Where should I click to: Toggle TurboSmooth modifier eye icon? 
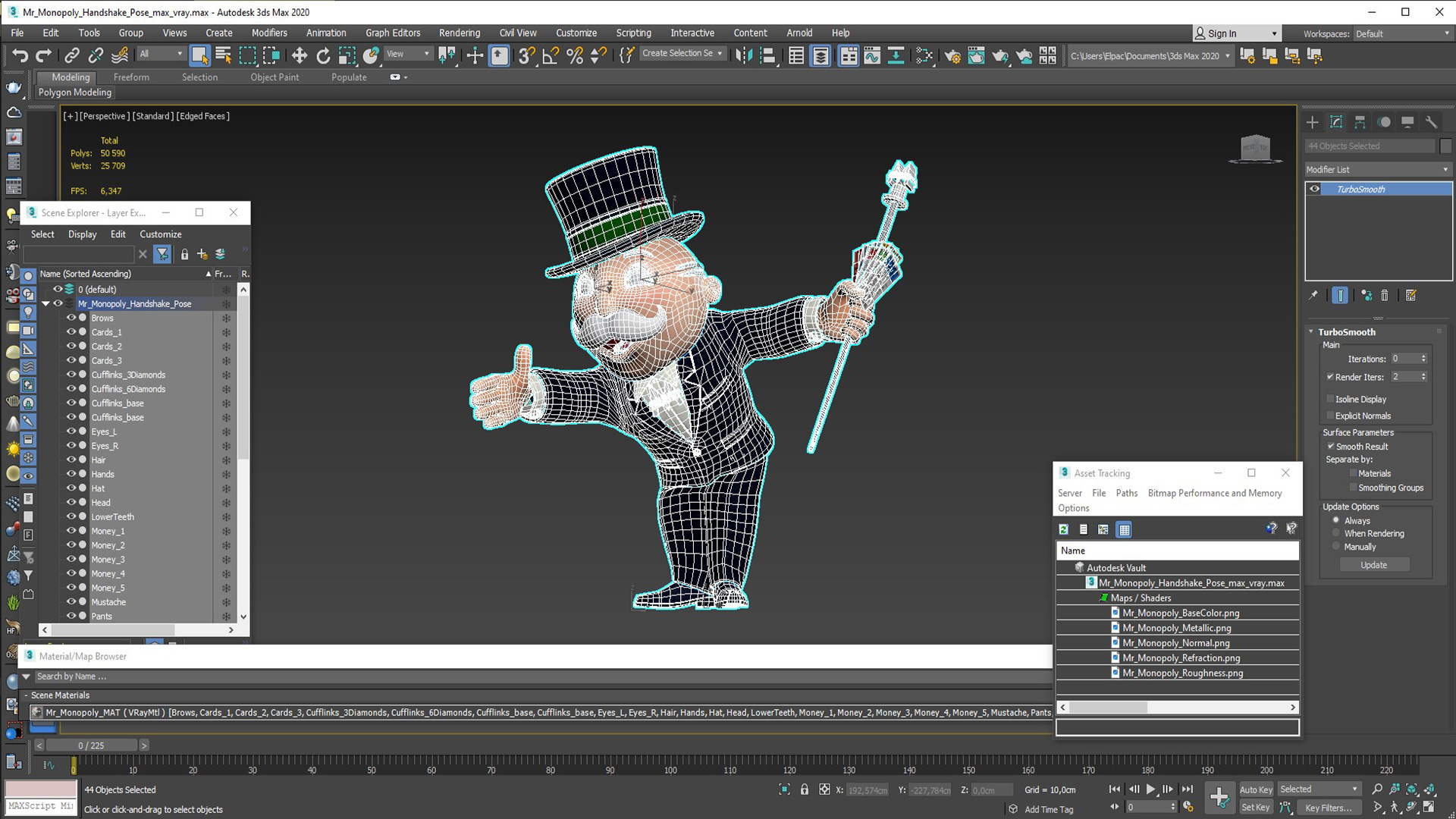tap(1315, 189)
